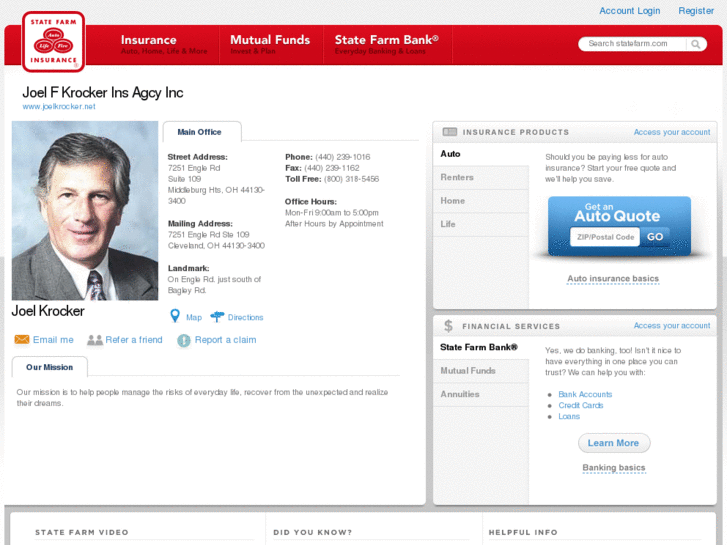The image size is (727, 545).
Task: Switch to the Life insurance tab
Action: point(481,224)
